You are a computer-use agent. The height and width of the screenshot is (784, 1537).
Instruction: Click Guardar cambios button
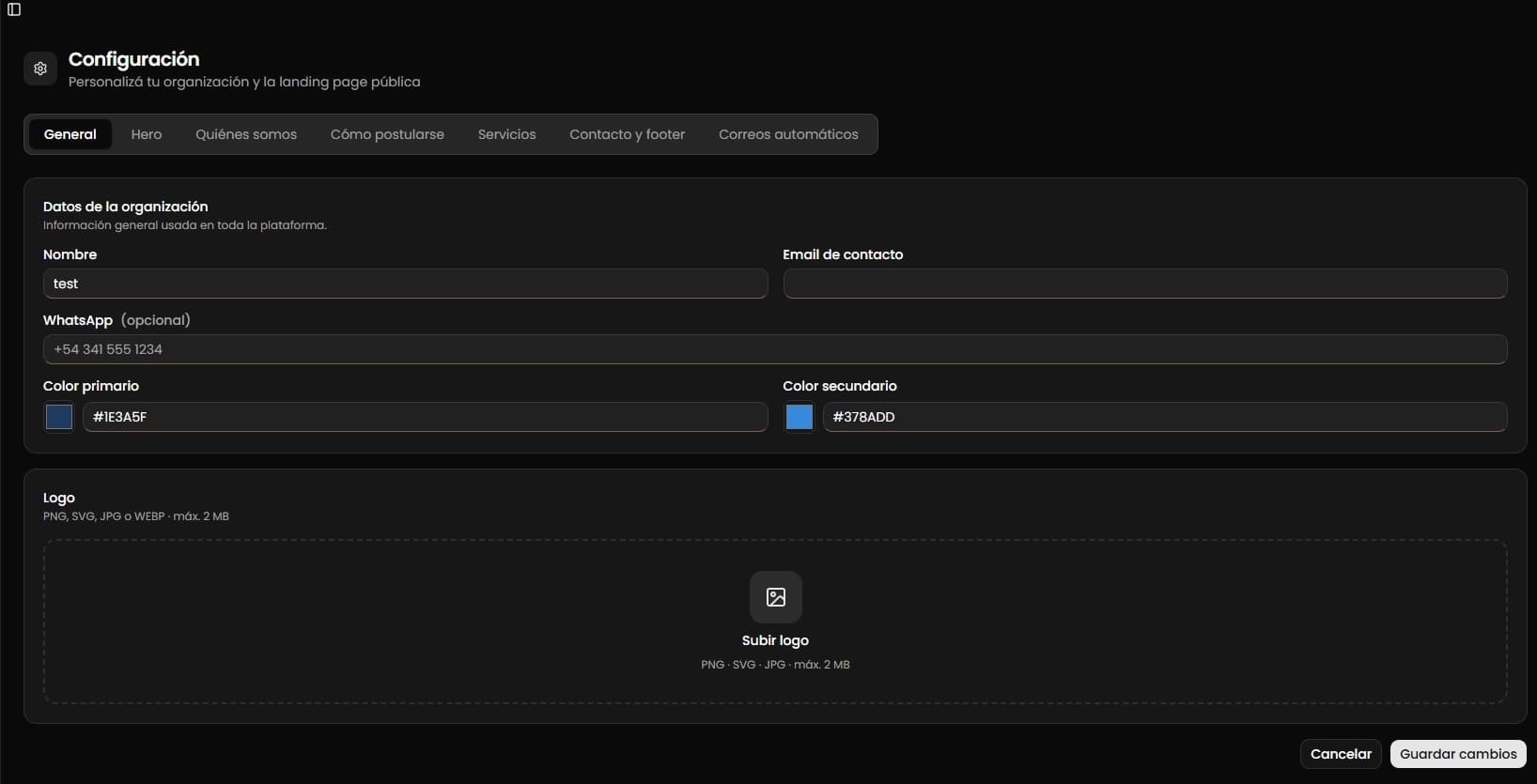(x=1458, y=754)
